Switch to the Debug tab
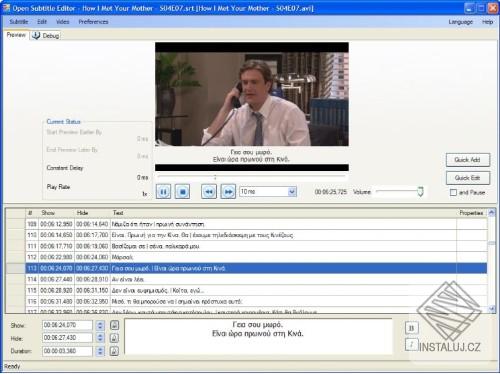 [x=46, y=35]
